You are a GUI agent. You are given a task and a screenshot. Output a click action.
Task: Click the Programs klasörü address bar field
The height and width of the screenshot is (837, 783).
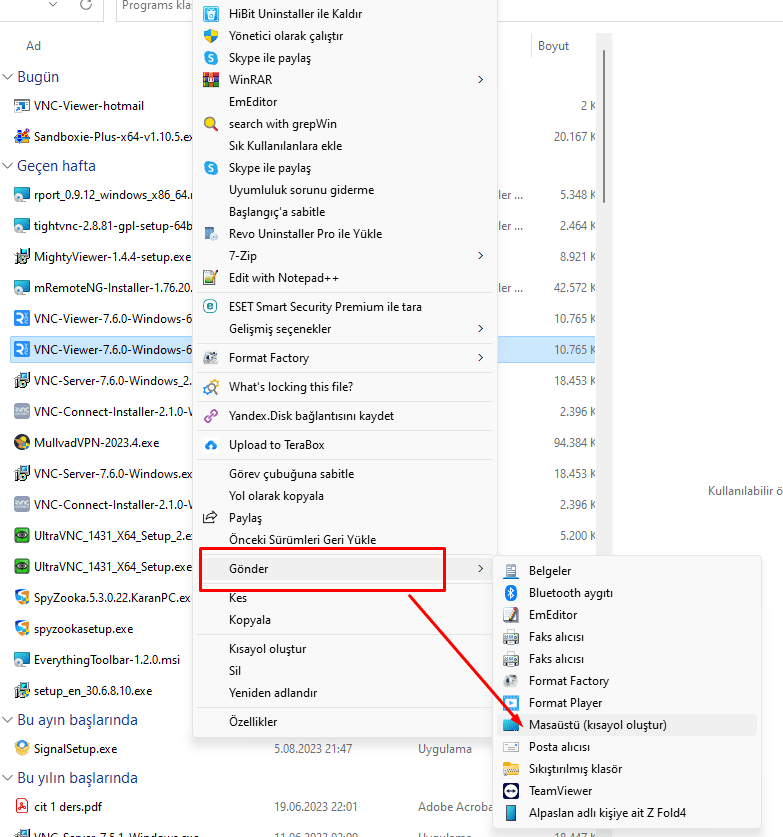pyautogui.click(x=155, y=6)
